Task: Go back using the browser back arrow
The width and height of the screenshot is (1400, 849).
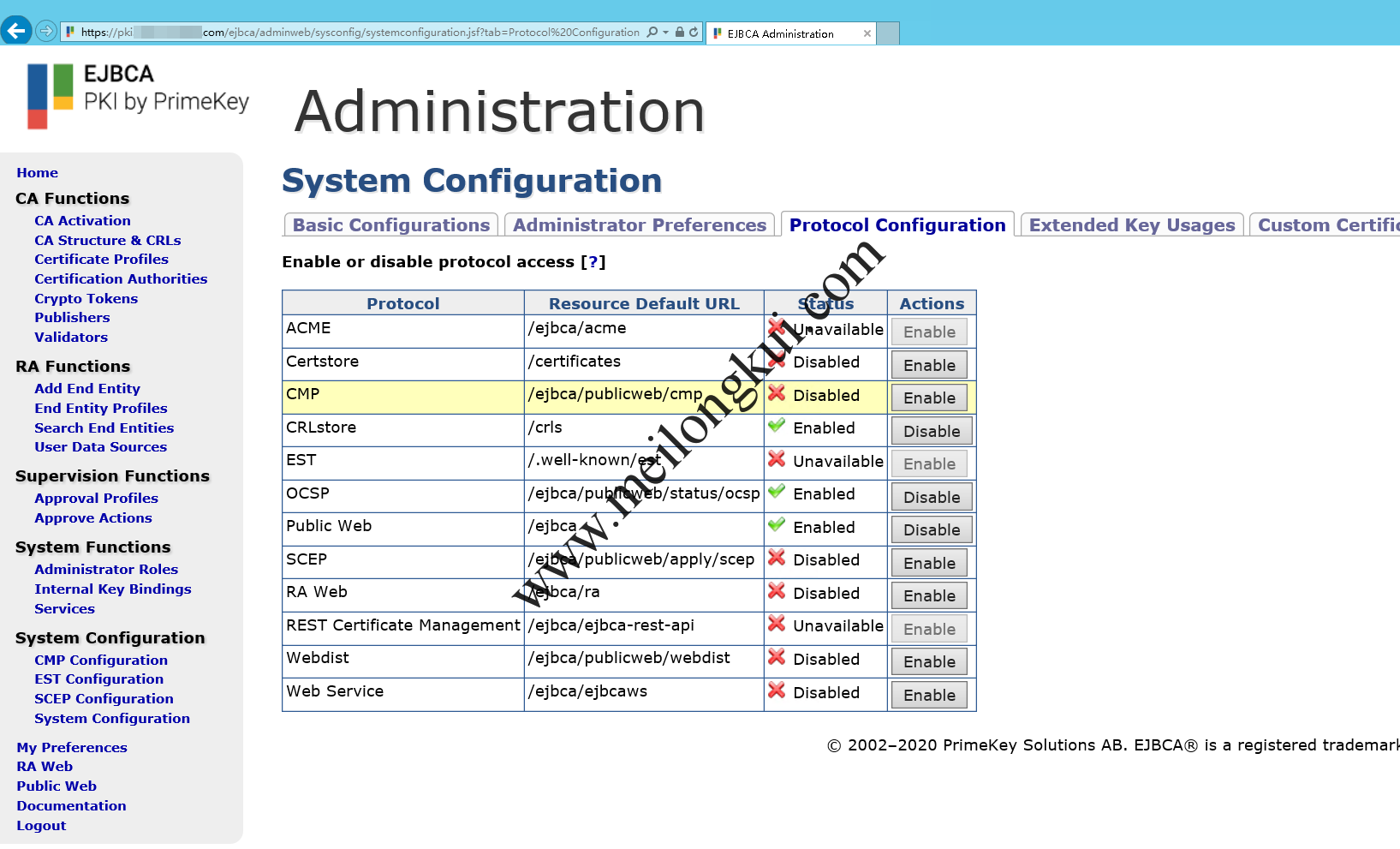Action: tap(16, 31)
